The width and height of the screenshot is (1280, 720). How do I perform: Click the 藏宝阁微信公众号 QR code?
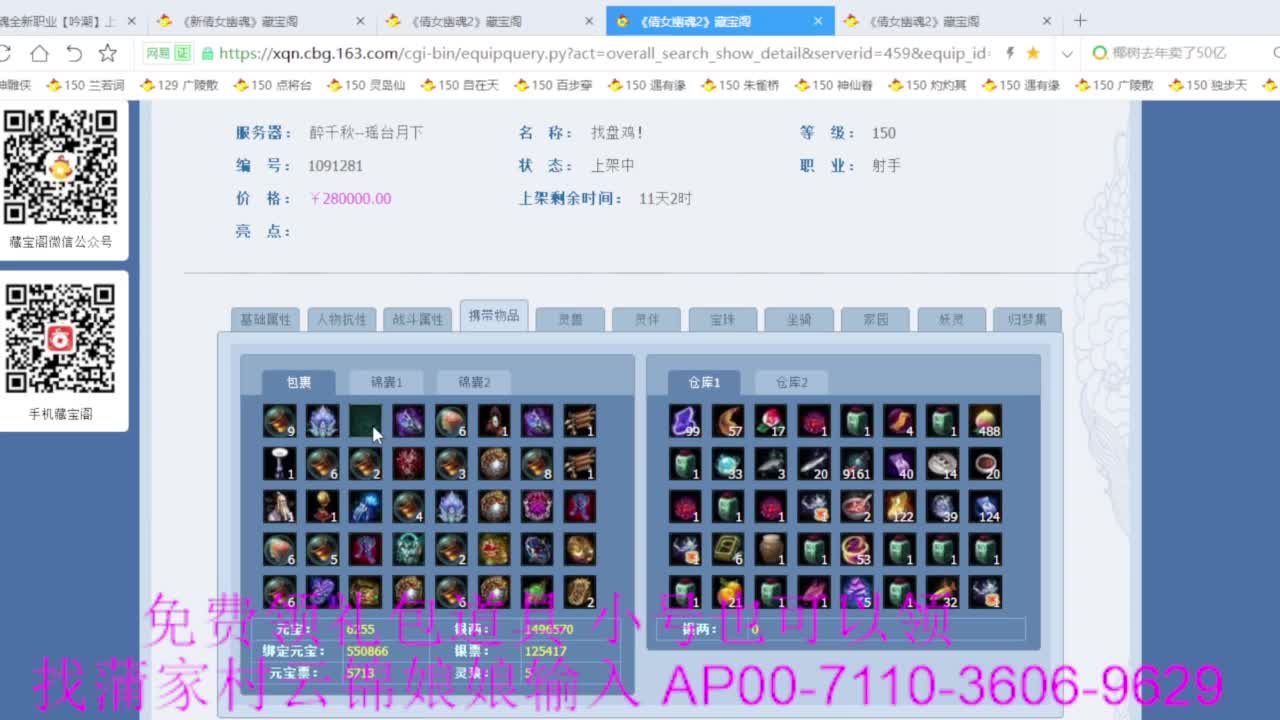point(61,166)
